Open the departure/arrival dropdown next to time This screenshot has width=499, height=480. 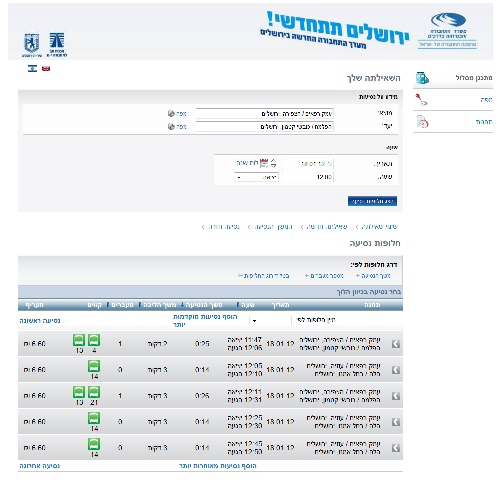(256, 177)
